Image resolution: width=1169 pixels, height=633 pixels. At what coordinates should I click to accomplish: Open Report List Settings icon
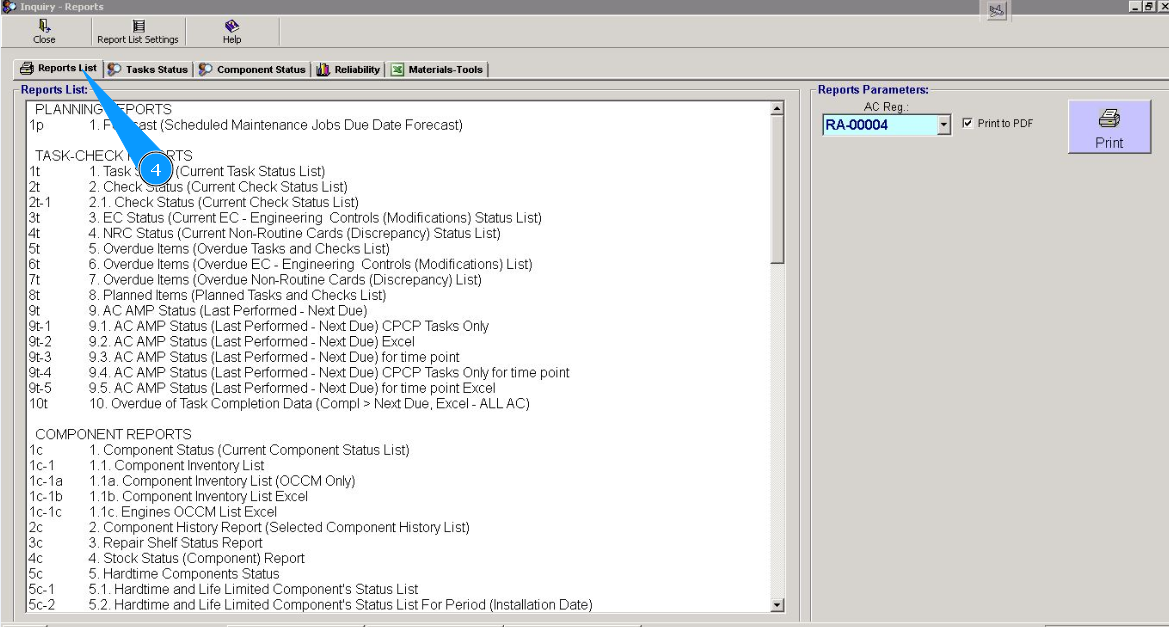coord(138,26)
